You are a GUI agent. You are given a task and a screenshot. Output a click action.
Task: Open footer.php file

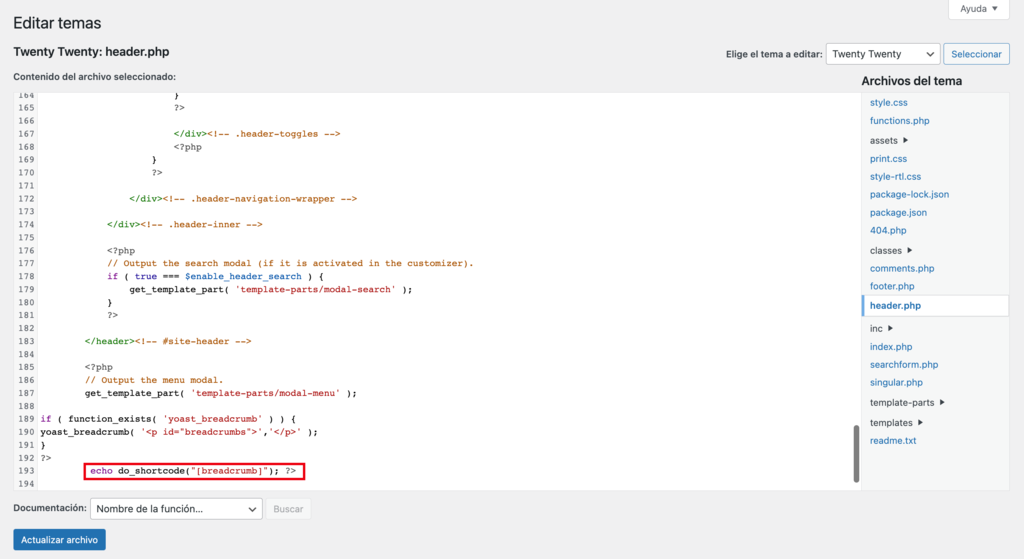pos(892,286)
